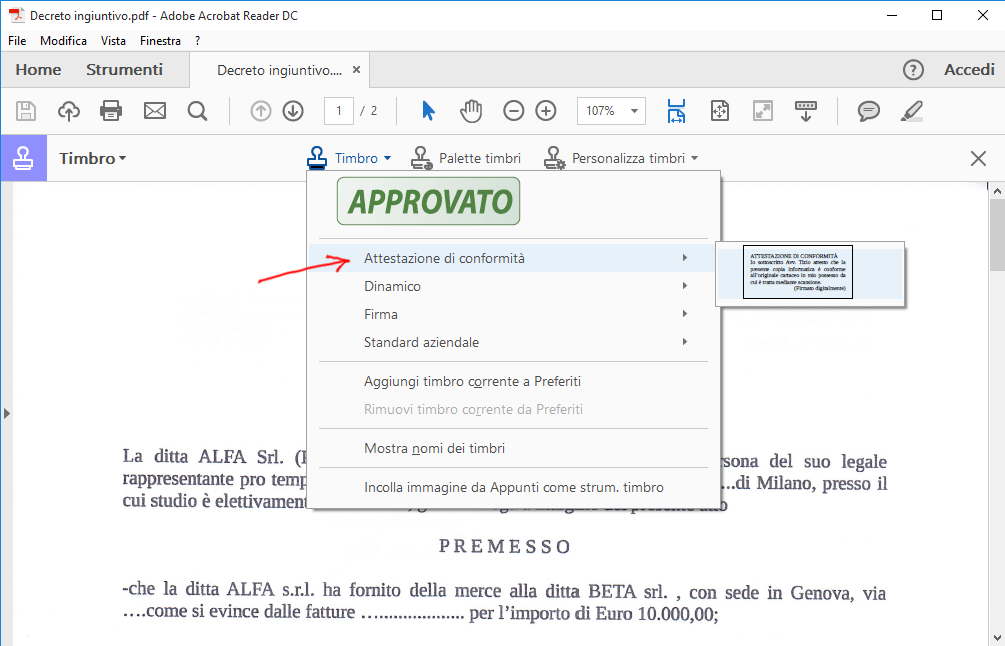Click the Accedi button

click(968, 69)
